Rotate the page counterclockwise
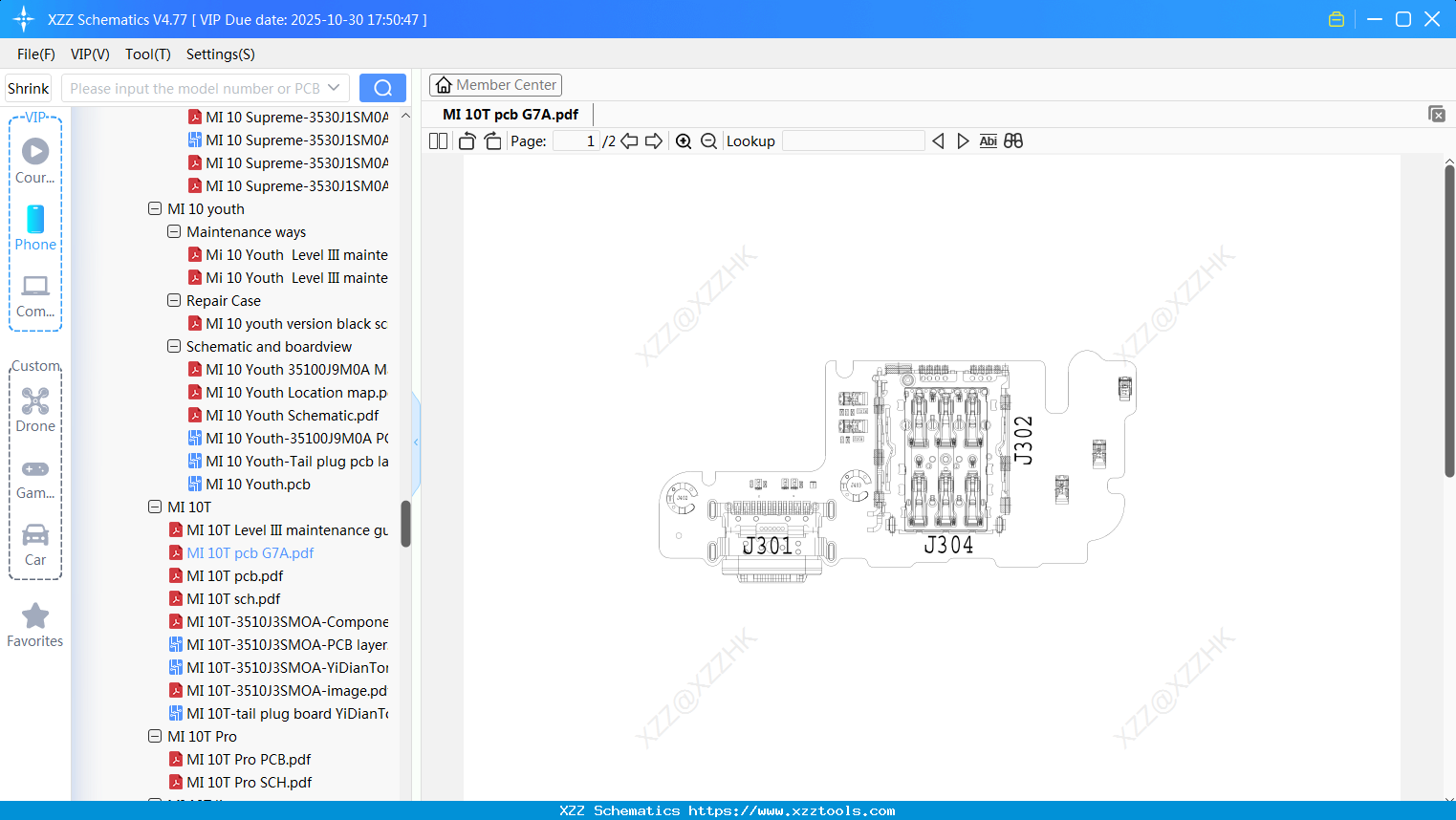This screenshot has width=1456, height=820. pyautogui.click(x=466, y=140)
